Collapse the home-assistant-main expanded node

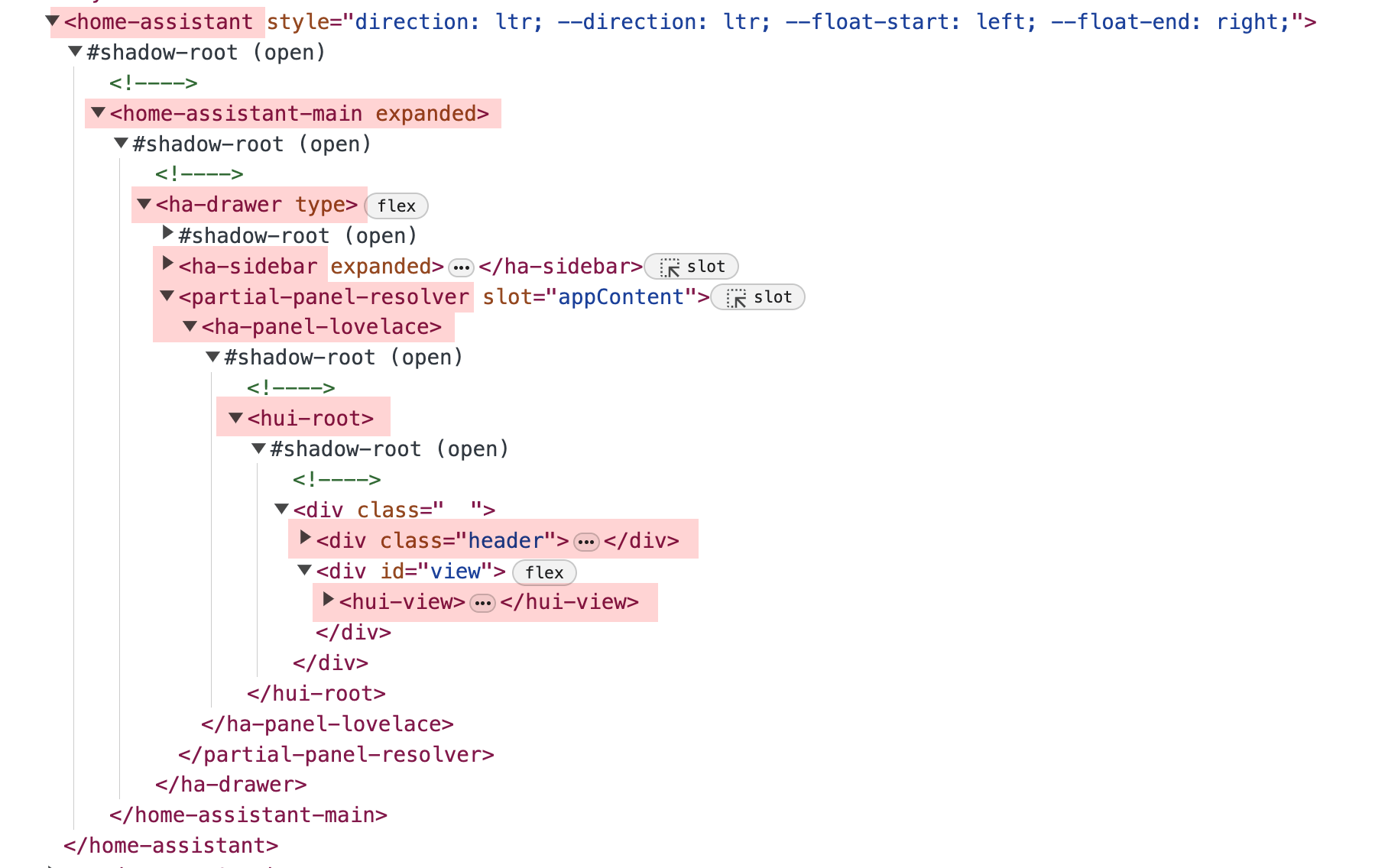(98, 112)
